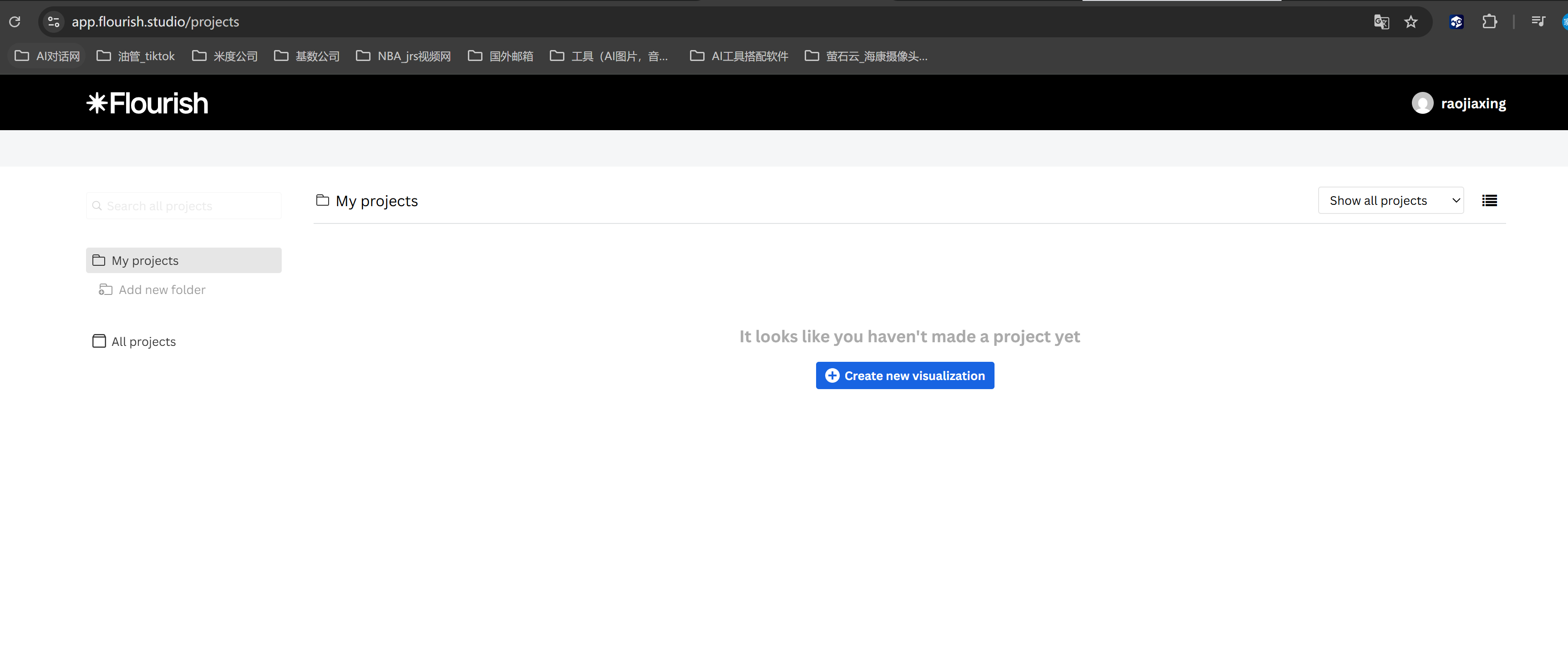Click the Flourish logo in header
The width and height of the screenshot is (1568, 664).
click(147, 103)
